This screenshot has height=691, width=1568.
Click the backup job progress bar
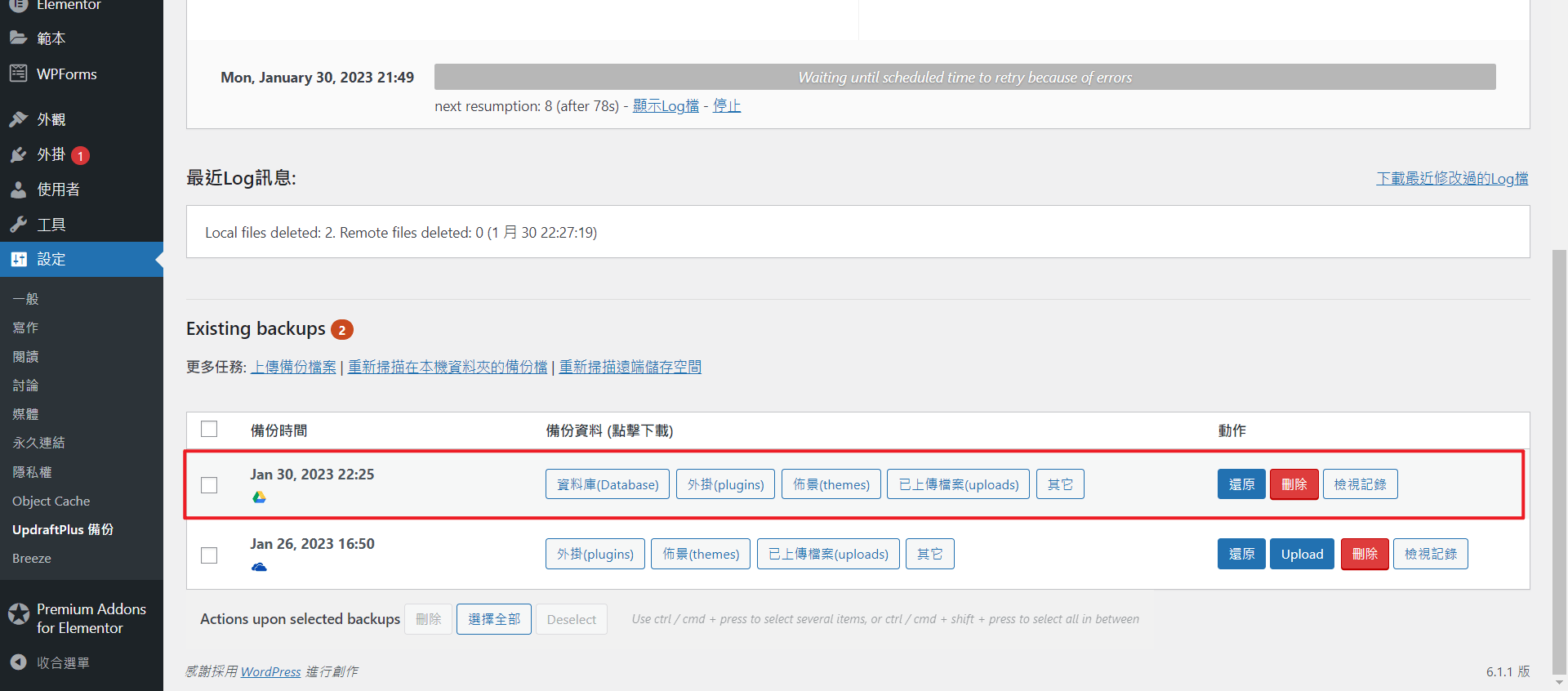[x=965, y=77]
